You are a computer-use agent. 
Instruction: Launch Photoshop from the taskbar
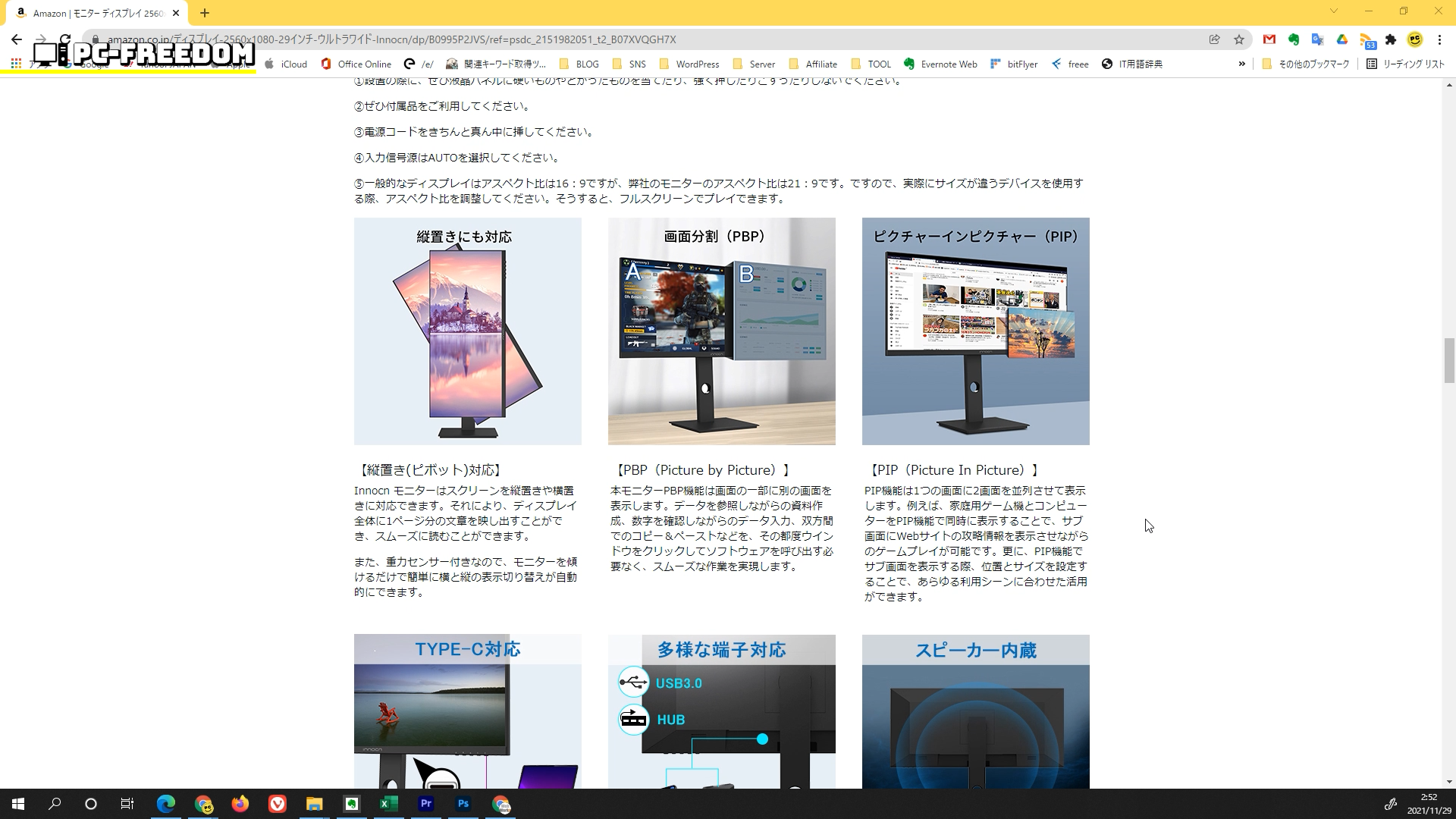pyautogui.click(x=463, y=804)
